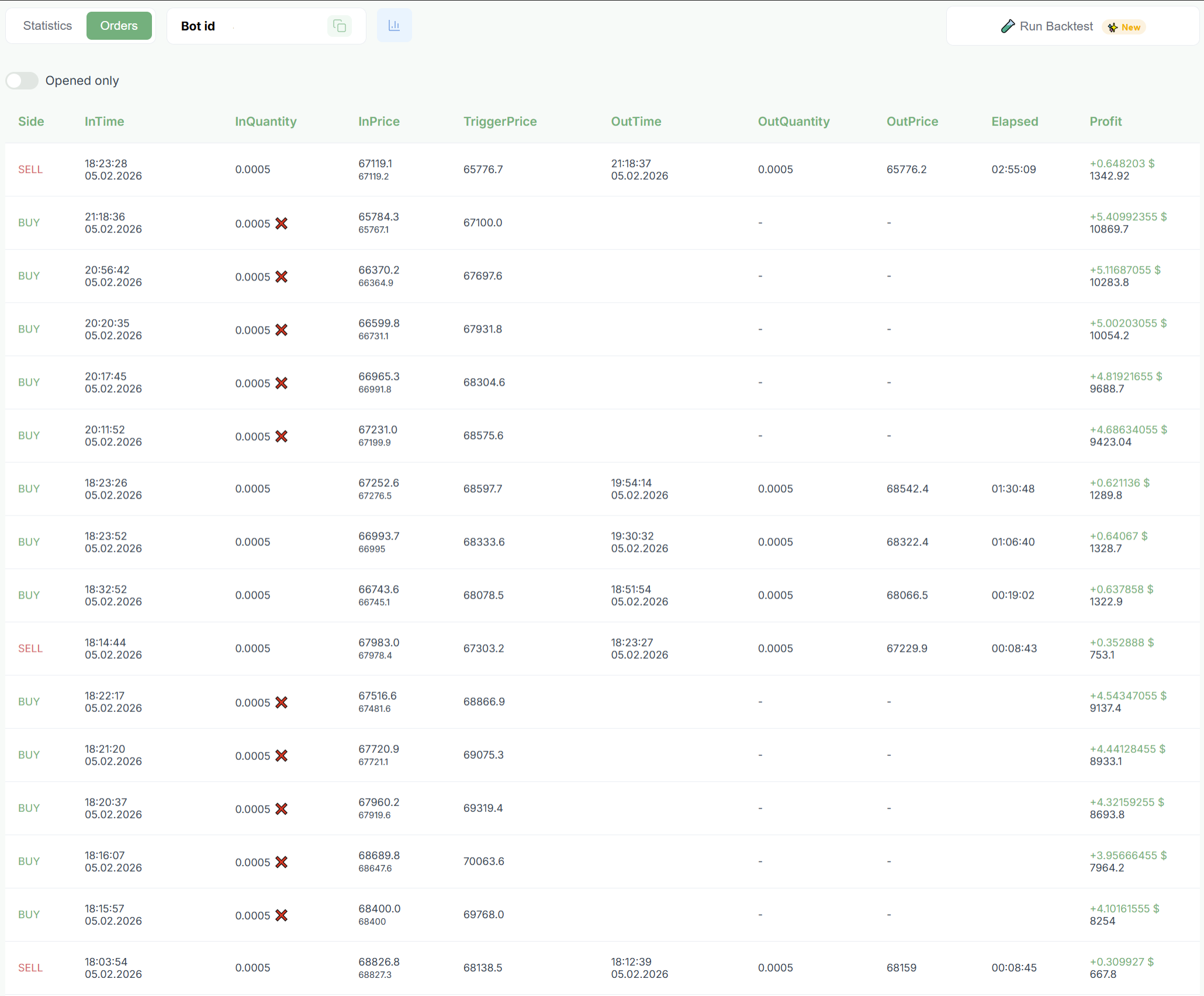The image size is (1204, 996).
Task: Click the Elapsed column header
Action: tap(1015, 122)
